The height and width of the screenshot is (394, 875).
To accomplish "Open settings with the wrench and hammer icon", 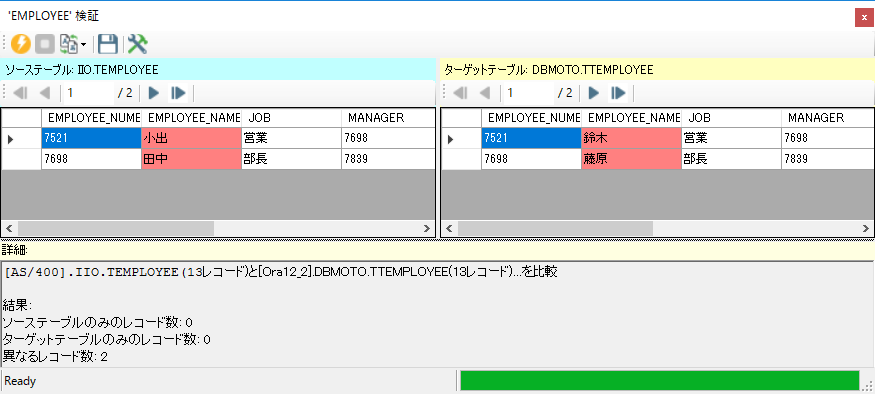I will (x=137, y=44).
